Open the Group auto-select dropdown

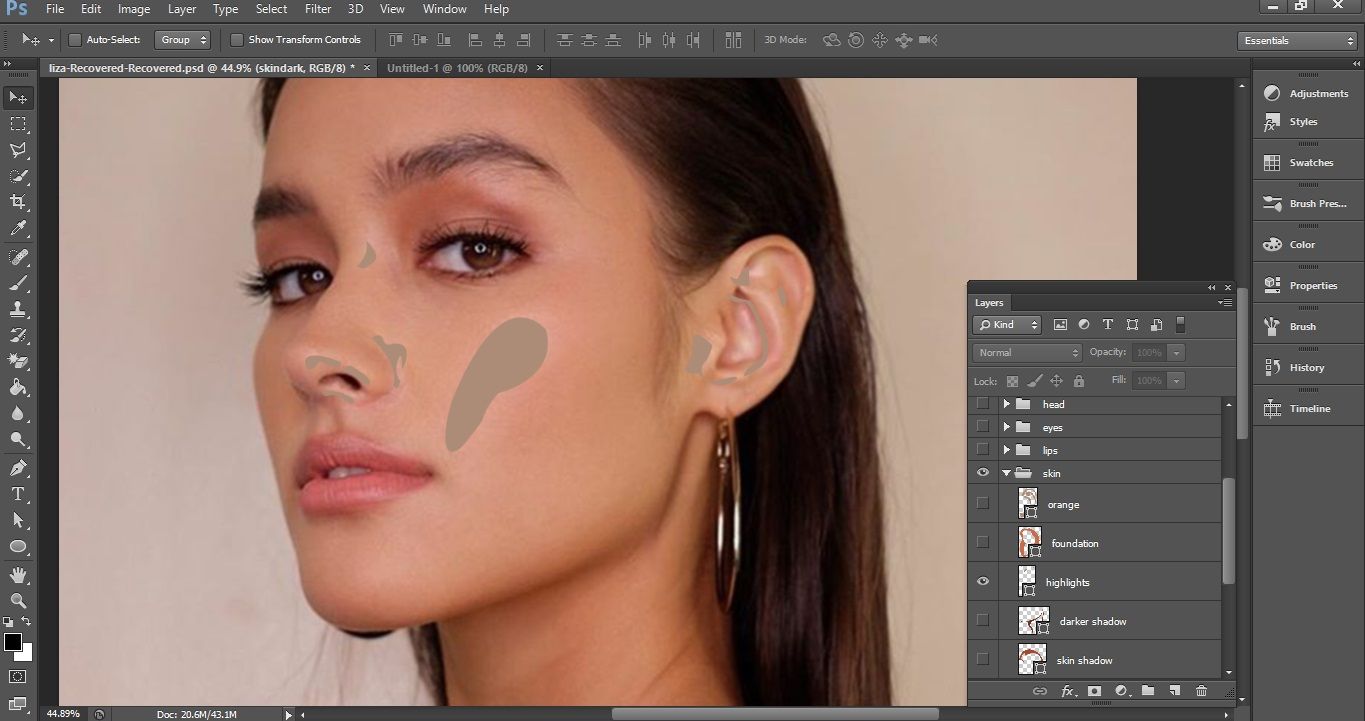point(184,40)
